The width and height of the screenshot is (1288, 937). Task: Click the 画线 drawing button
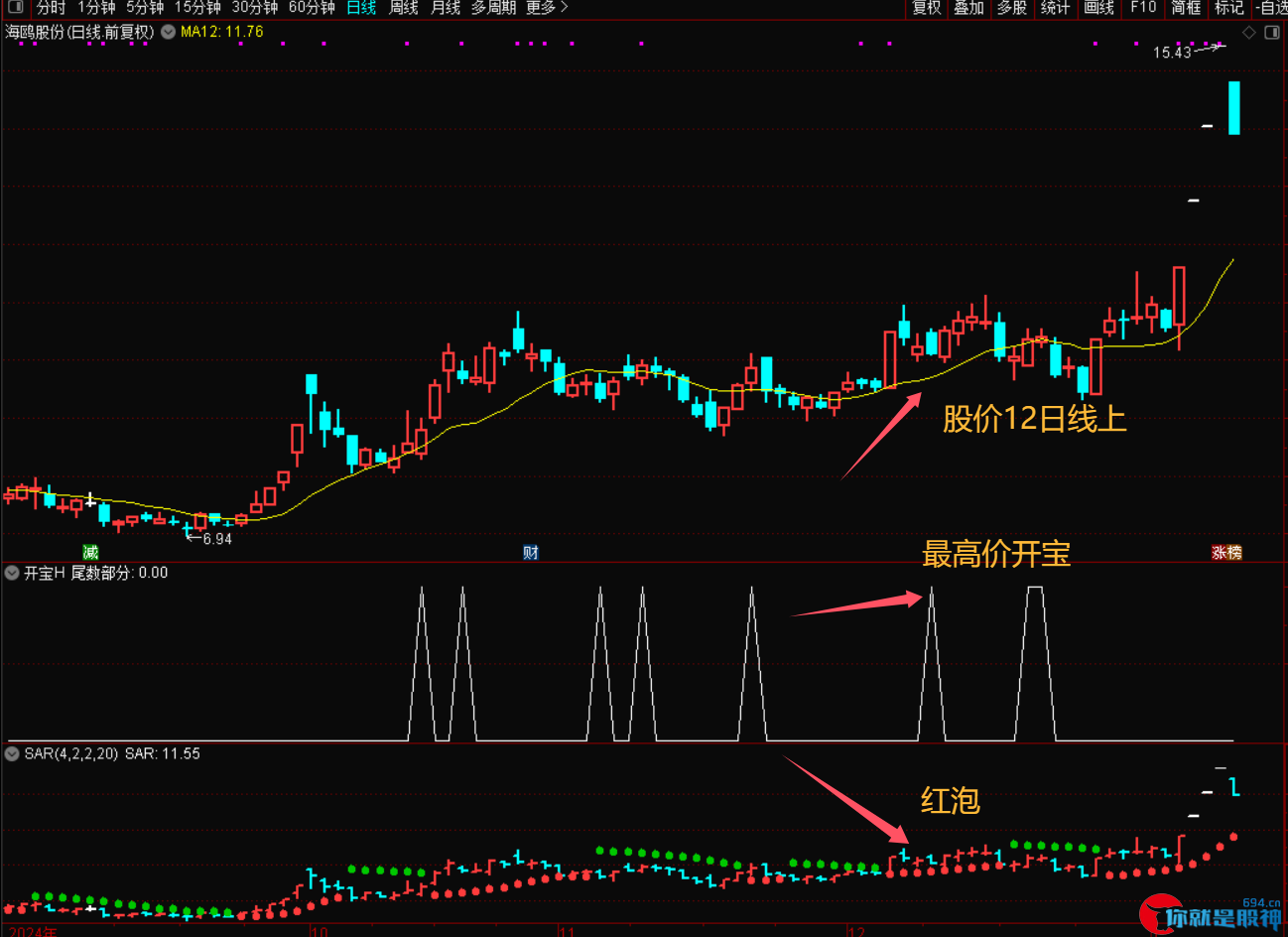[1098, 8]
